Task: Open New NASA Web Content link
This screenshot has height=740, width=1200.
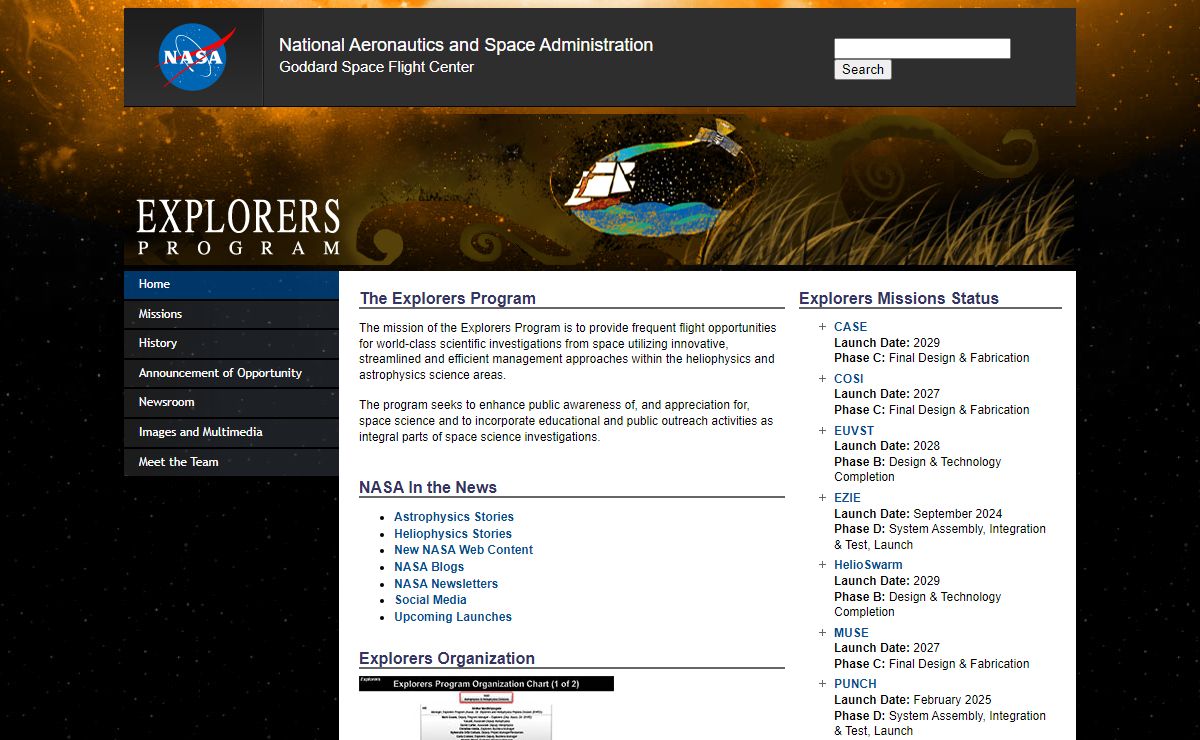Action: 464,550
